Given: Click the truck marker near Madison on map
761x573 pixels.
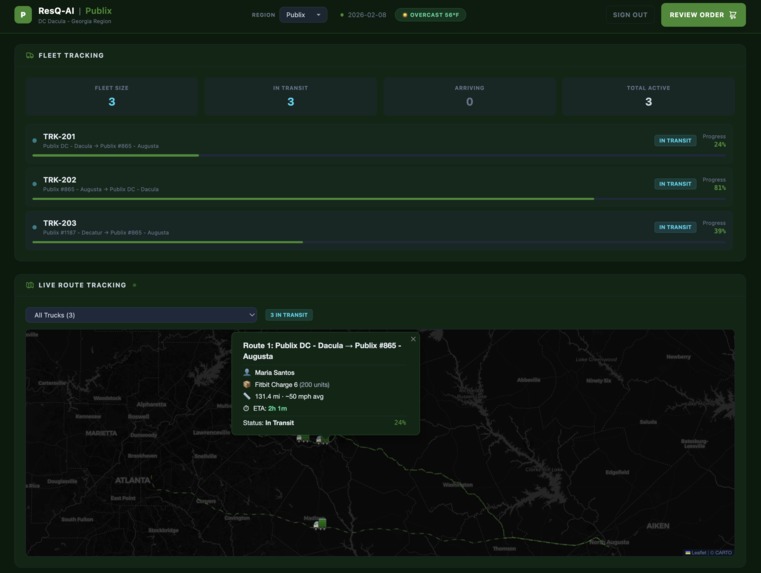Looking at the screenshot, I should 320,524.
